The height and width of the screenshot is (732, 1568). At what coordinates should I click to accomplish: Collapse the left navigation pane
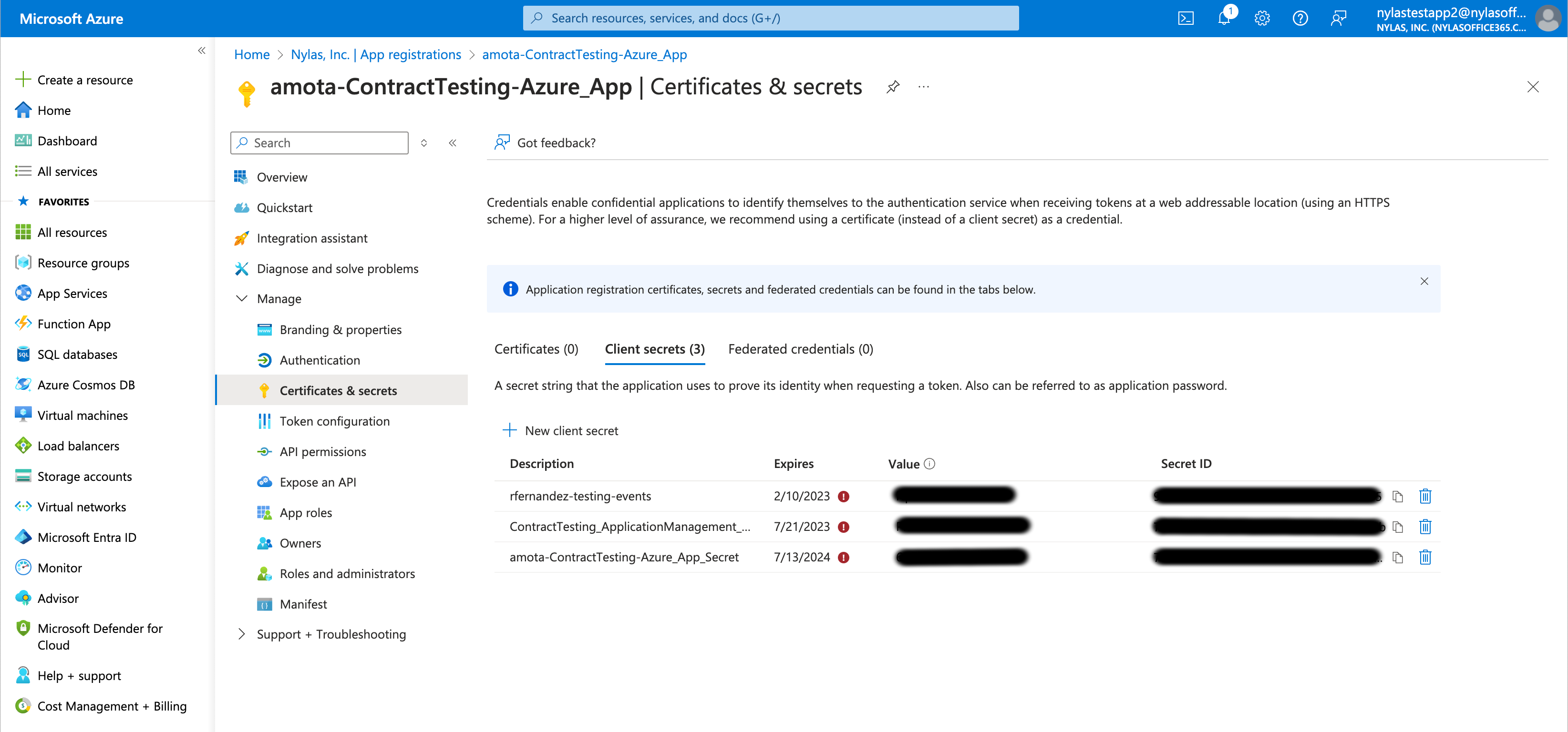201,51
